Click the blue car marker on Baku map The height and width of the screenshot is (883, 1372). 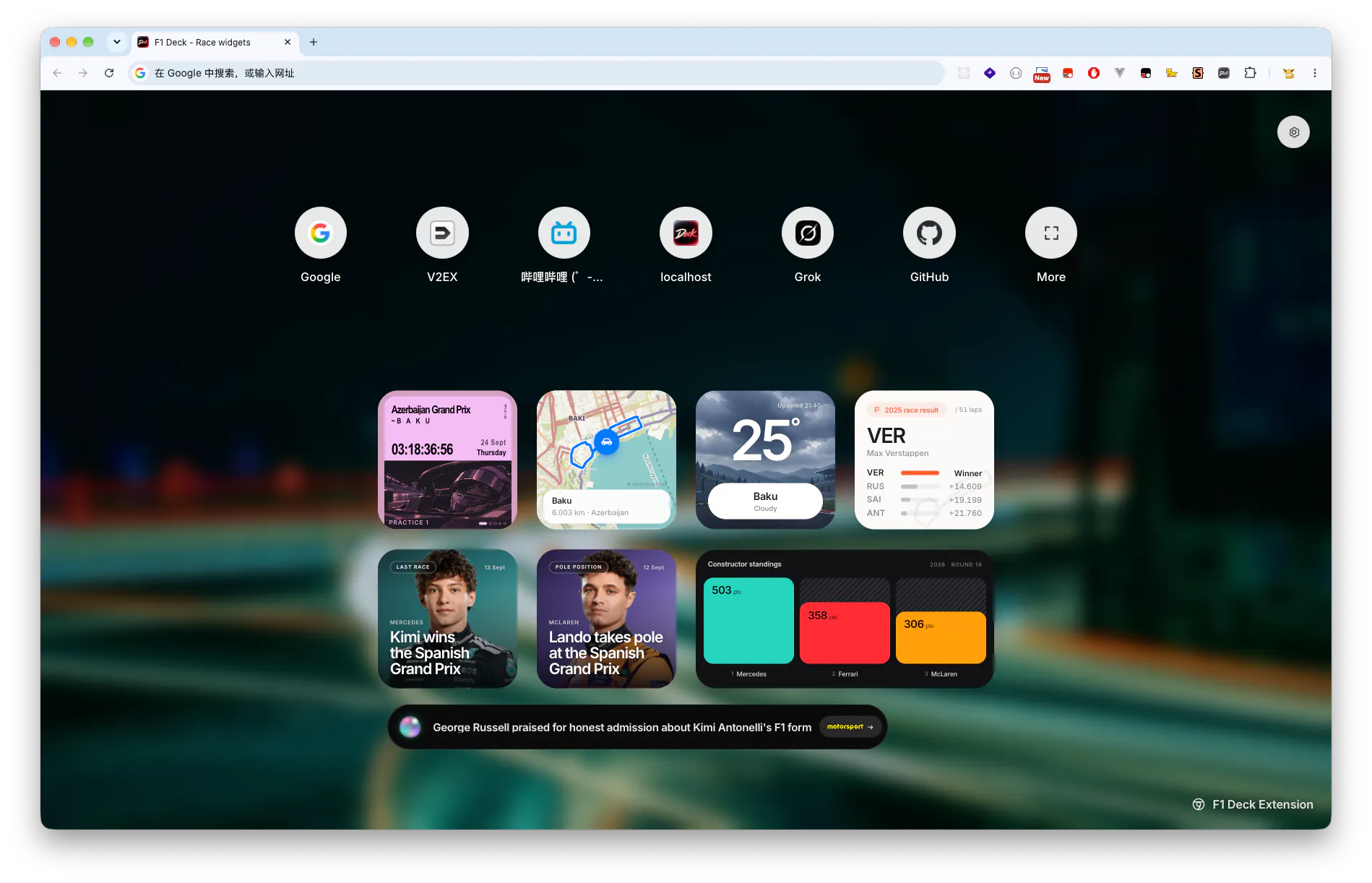pyautogui.click(x=607, y=441)
